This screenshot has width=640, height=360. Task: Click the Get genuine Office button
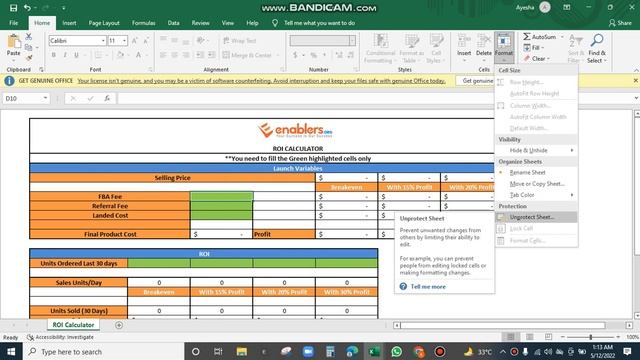point(475,81)
